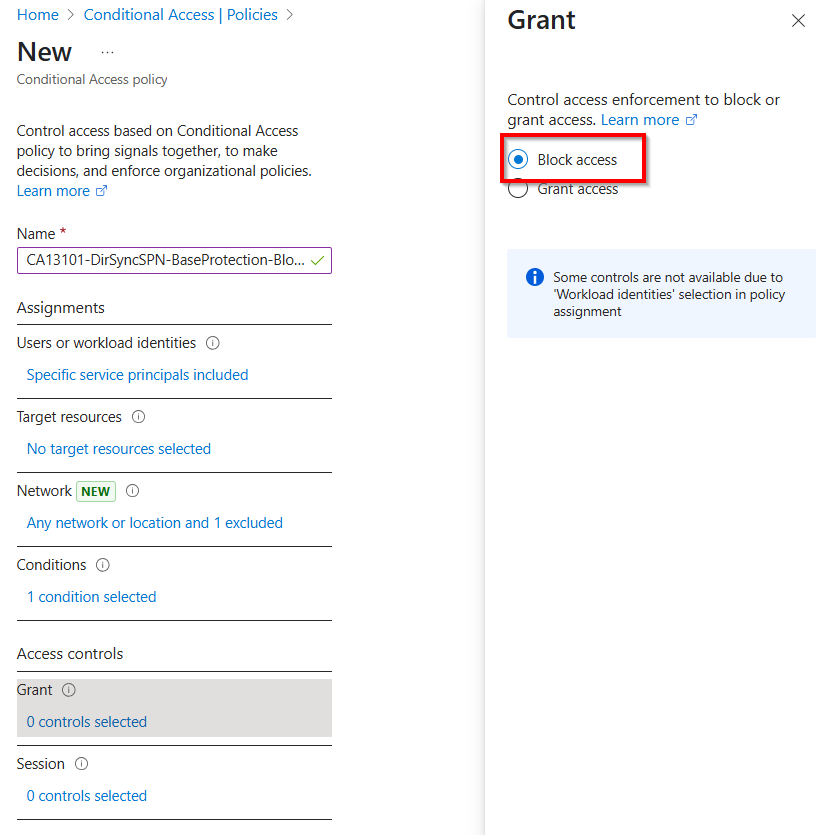Open the ellipsis more options next to New
The width and height of the screenshot is (832, 835).
pos(107,52)
